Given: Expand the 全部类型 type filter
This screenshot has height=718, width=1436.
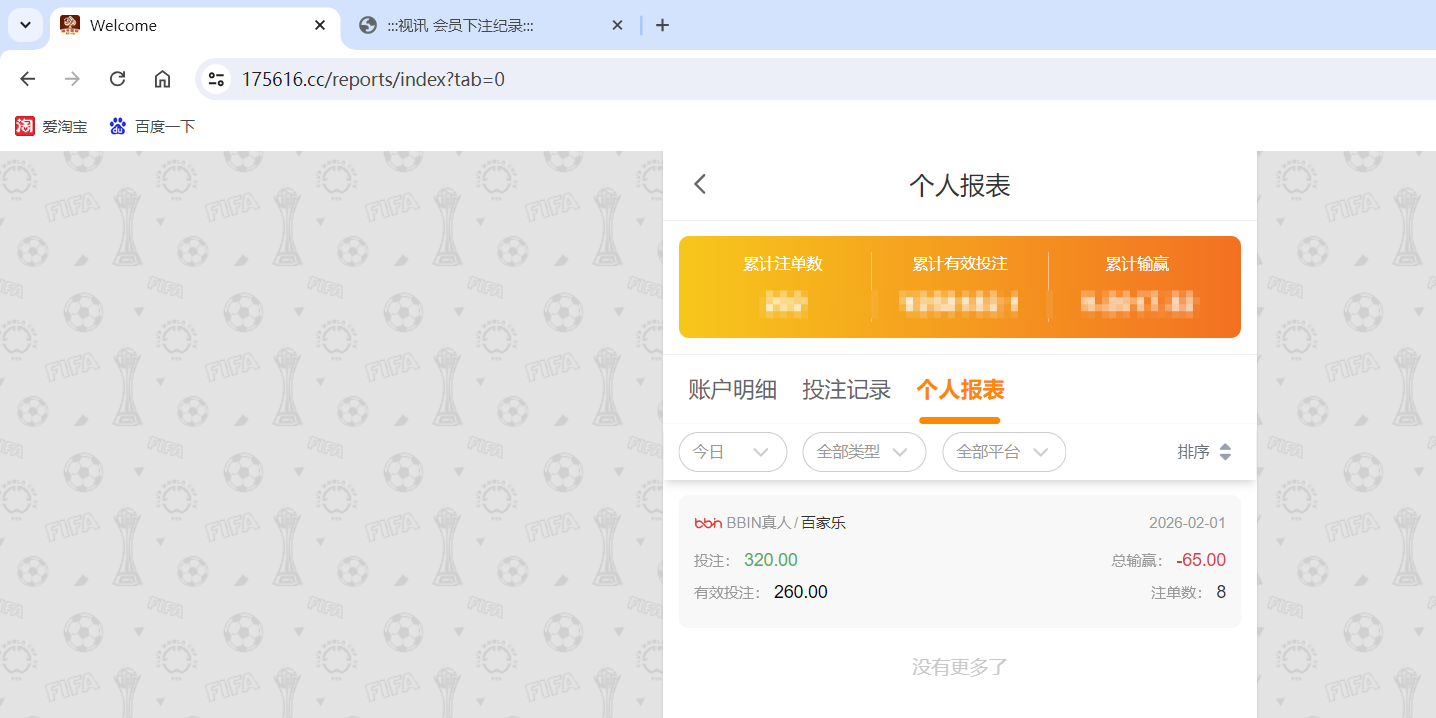Looking at the screenshot, I should coord(864,452).
